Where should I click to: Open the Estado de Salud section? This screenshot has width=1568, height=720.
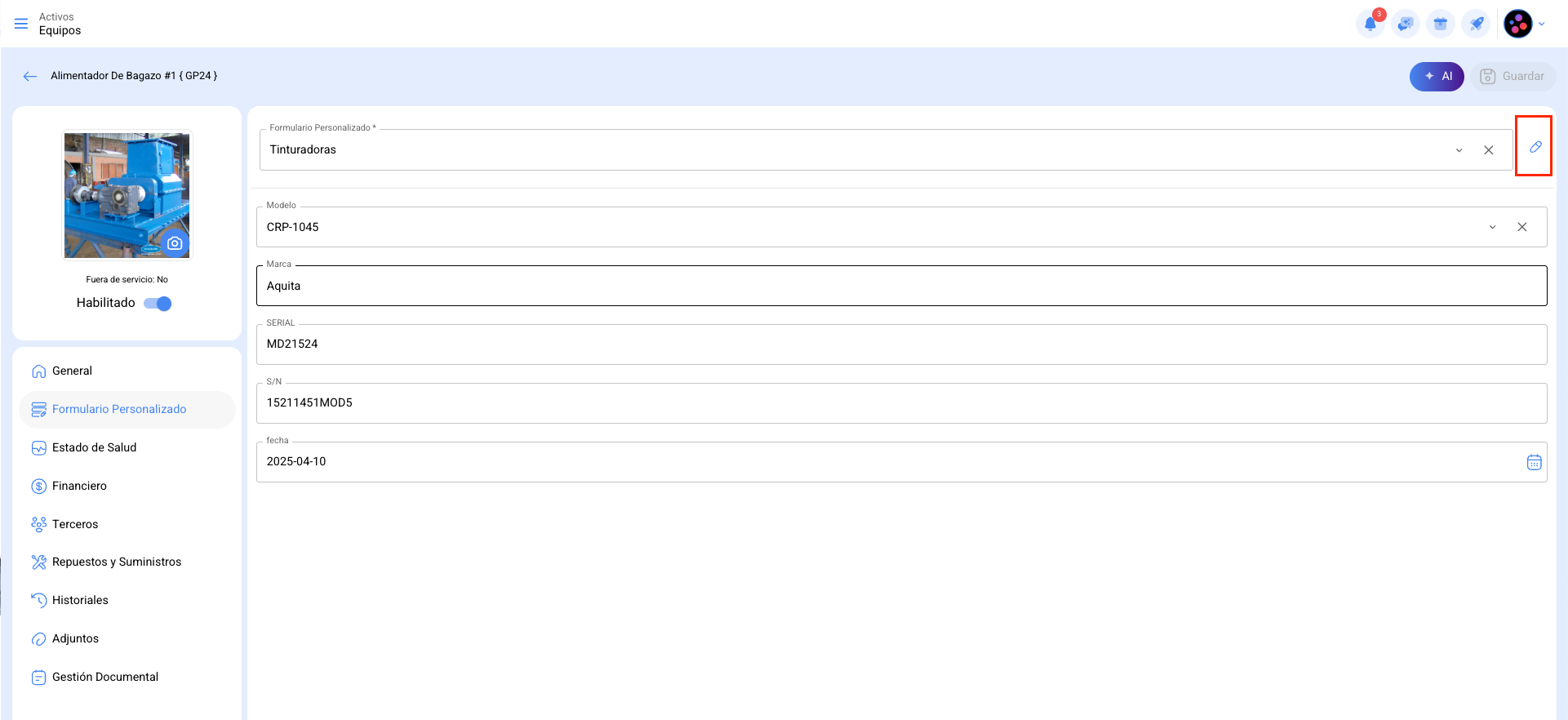(x=94, y=447)
